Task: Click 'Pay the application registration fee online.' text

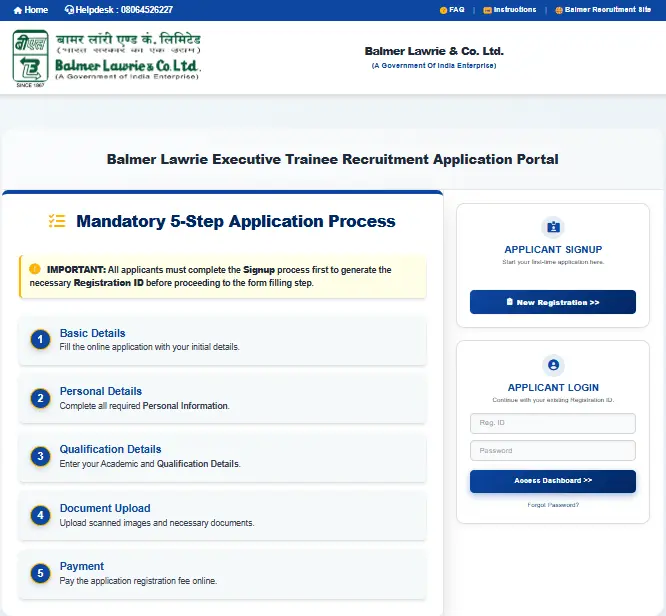Action: [x=138, y=581]
